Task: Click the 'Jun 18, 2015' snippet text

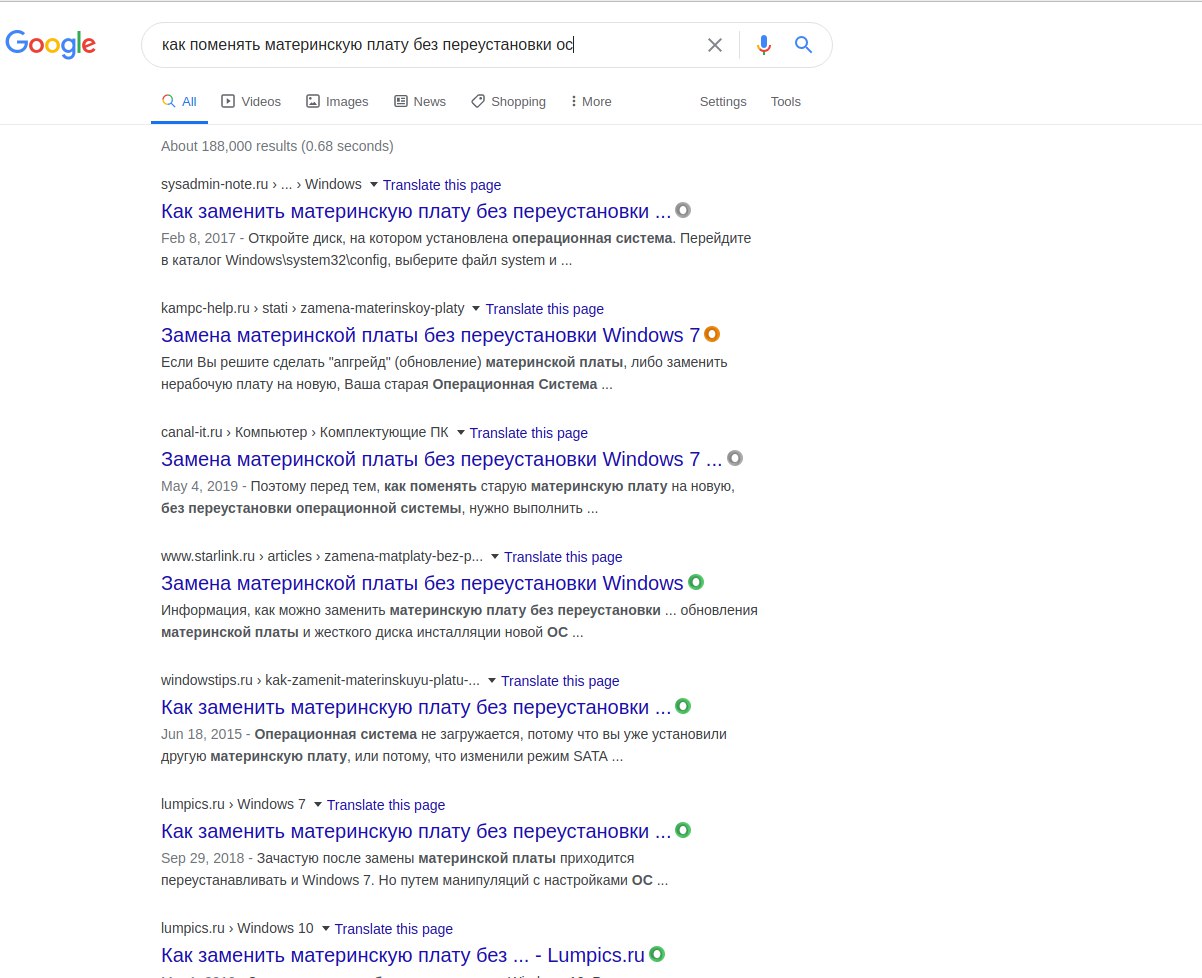Action: click(x=202, y=734)
